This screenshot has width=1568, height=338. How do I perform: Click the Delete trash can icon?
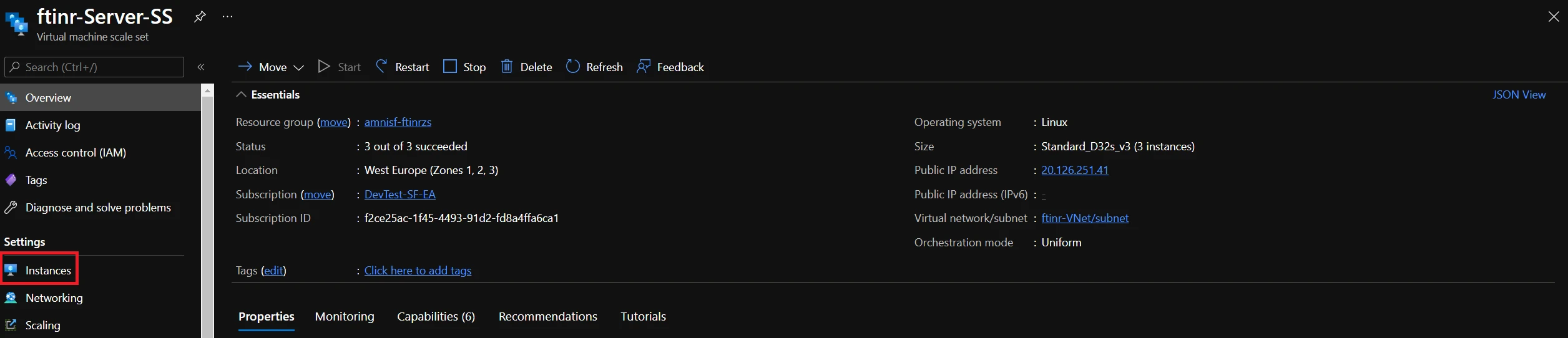pos(507,66)
